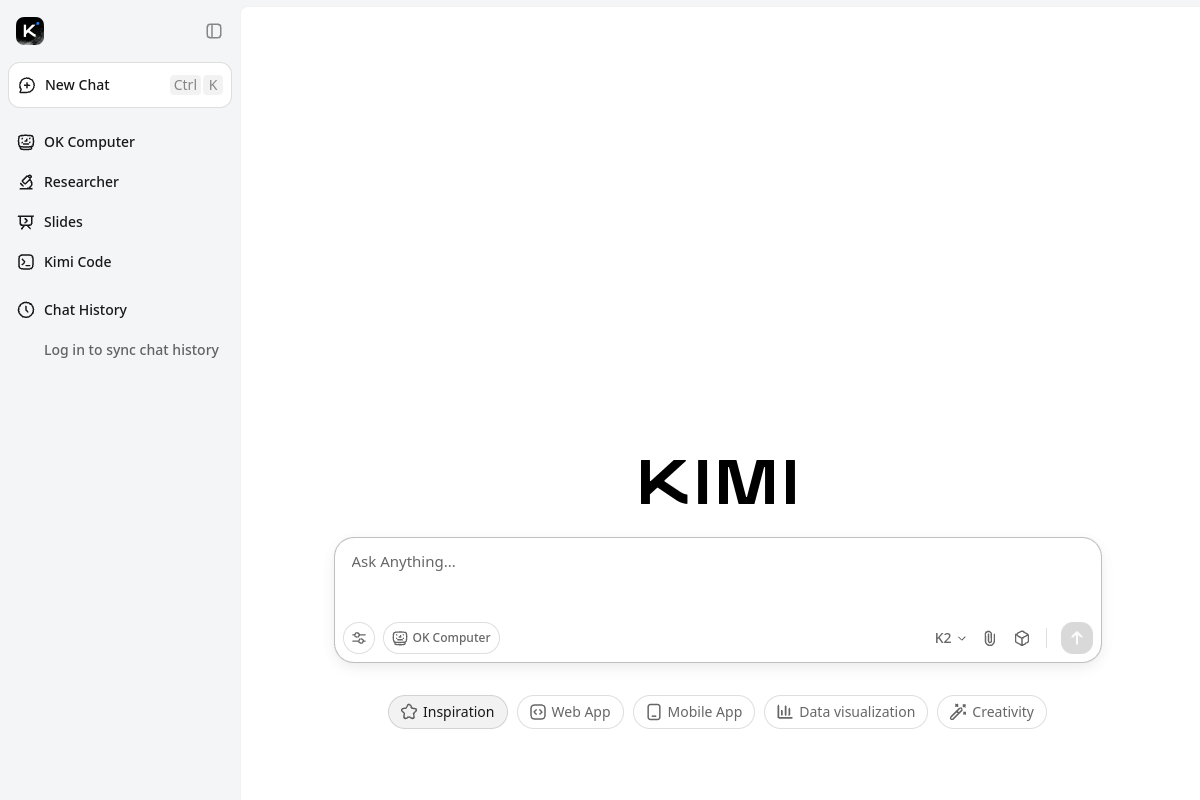Click the paperclip attachment icon
Viewport: 1200px width, 800px height.
click(989, 638)
